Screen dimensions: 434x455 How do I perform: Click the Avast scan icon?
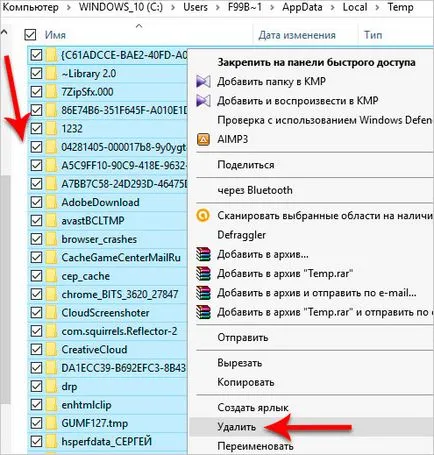[x=203, y=216]
